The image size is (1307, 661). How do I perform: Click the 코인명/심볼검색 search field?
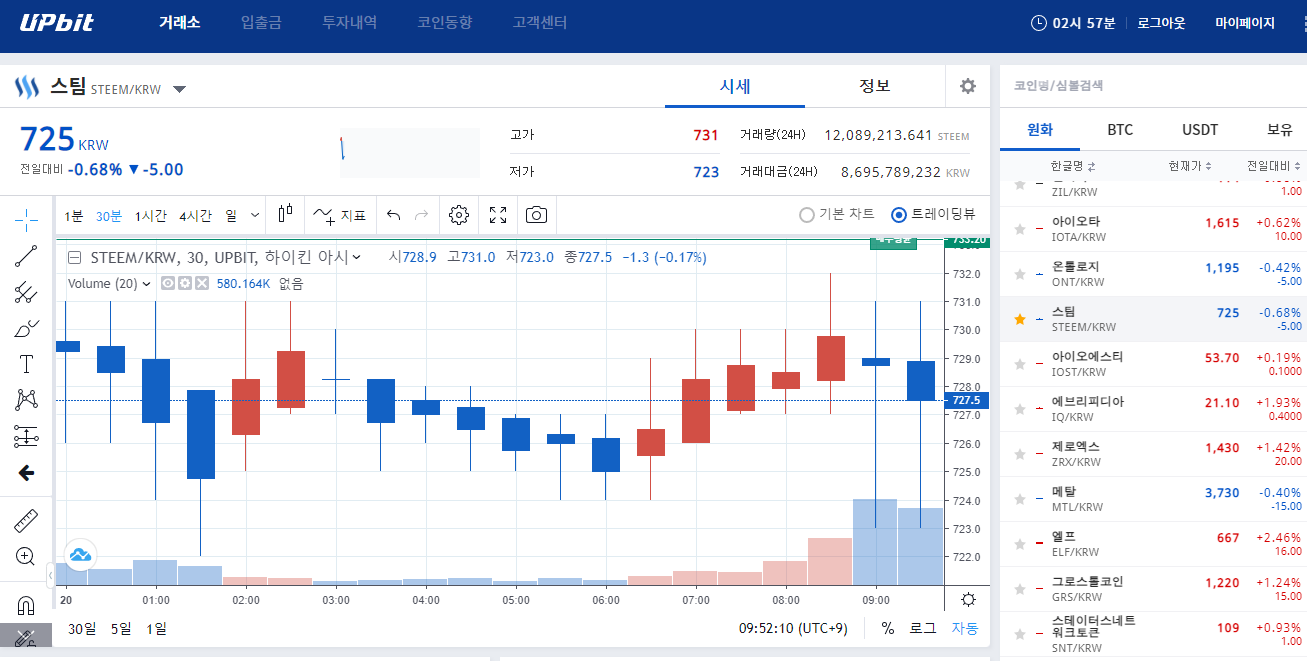[x=1153, y=86]
